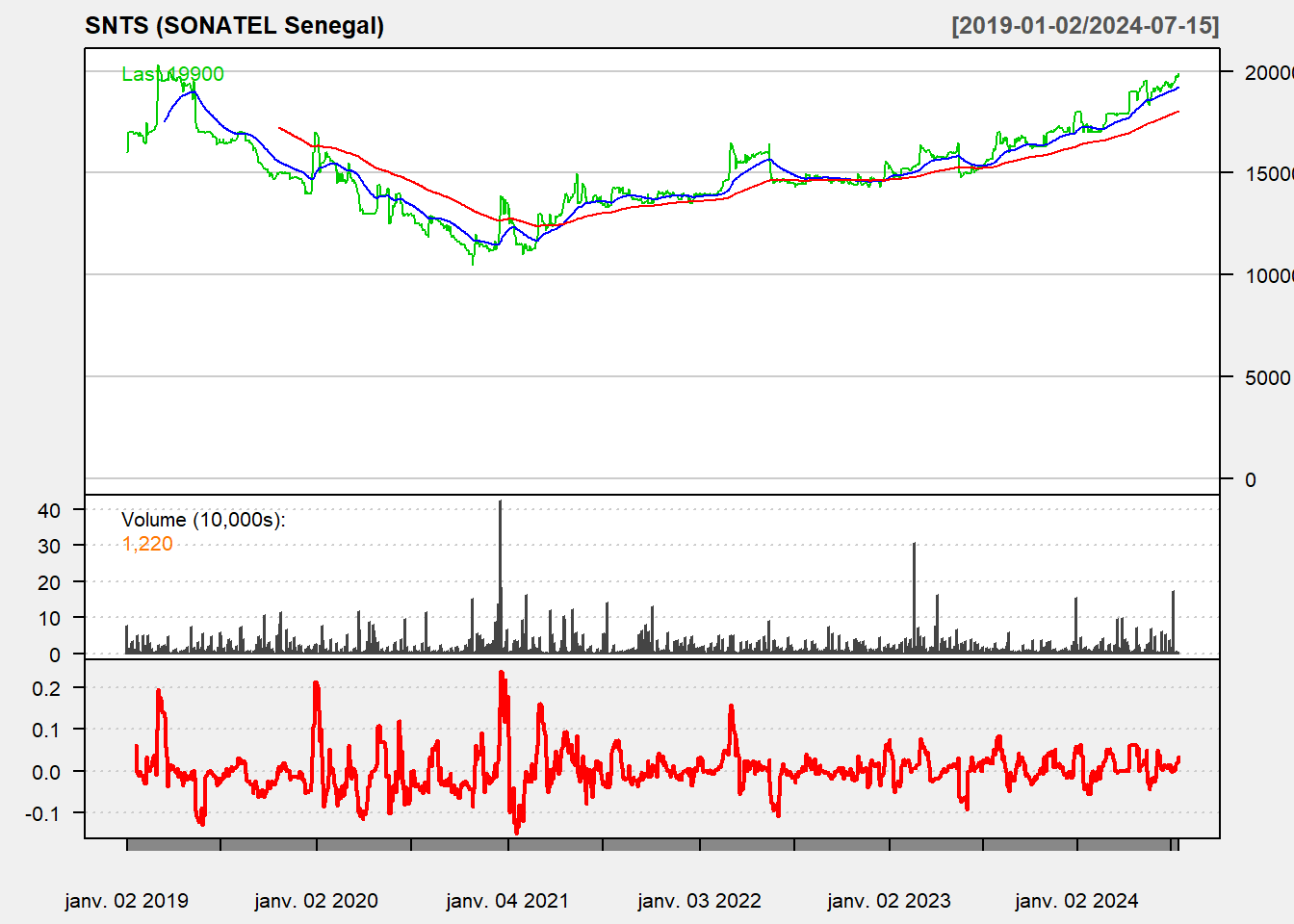This screenshot has width=1294, height=924.
Task: Select the janv. 02 2020 axis date
Action: [316, 901]
